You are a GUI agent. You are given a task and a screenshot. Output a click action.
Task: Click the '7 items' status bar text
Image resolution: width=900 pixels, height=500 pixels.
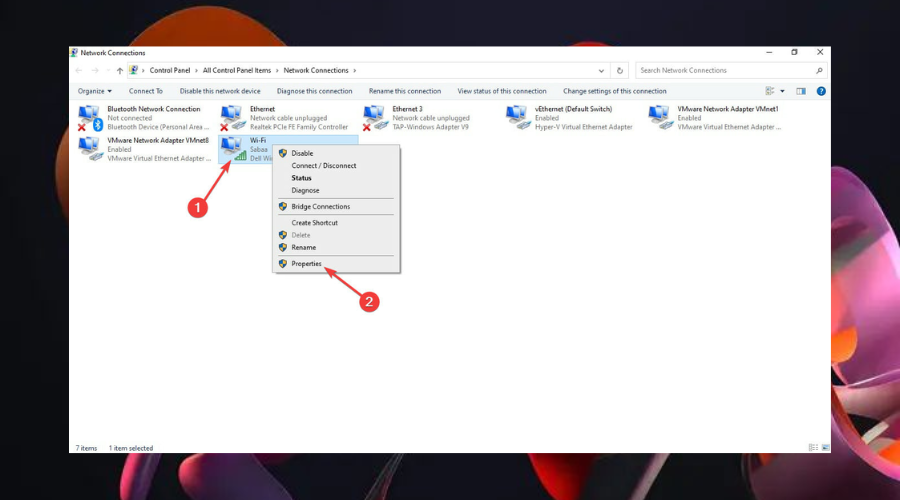coord(86,448)
